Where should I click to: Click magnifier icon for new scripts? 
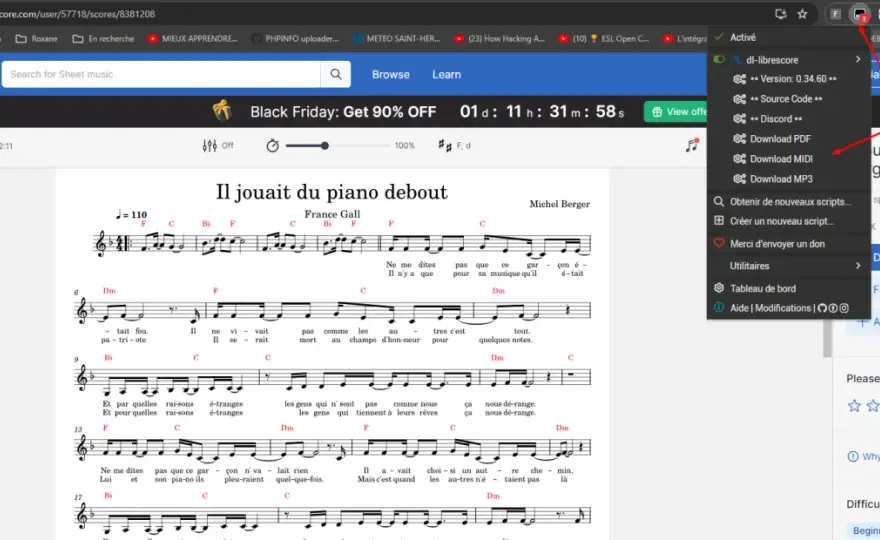click(719, 201)
